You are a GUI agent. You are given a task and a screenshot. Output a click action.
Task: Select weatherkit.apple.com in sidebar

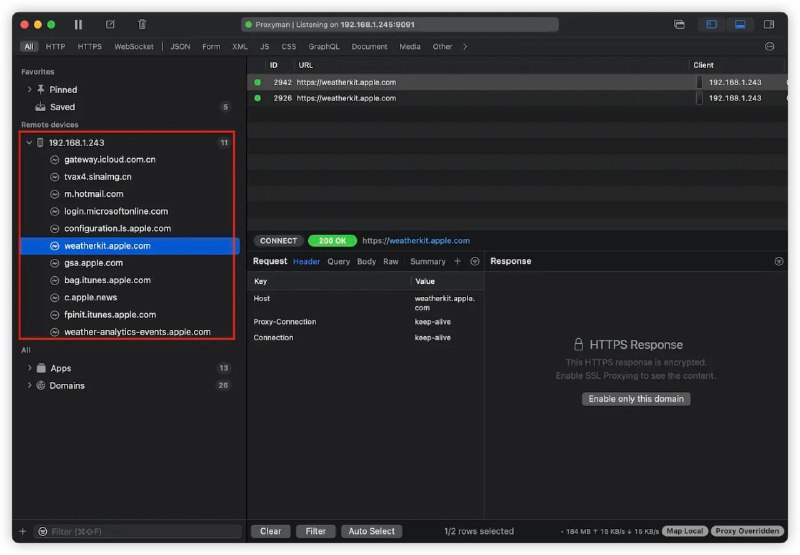(130, 246)
